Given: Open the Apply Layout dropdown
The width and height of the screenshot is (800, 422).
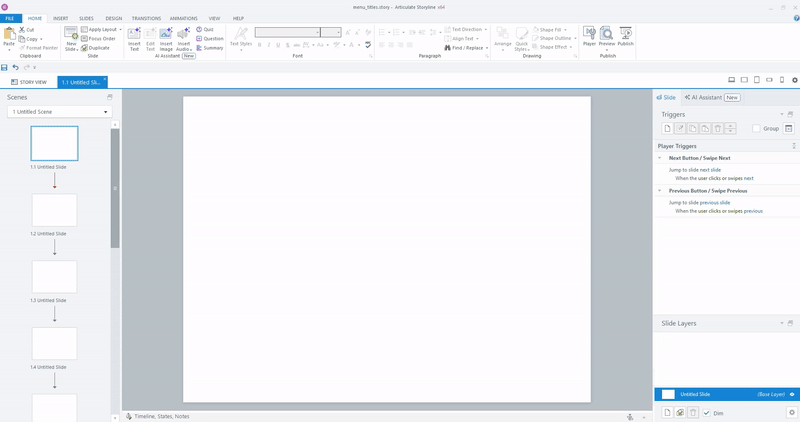Looking at the screenshot, I should pyautogui.click(x=102, y=30).
